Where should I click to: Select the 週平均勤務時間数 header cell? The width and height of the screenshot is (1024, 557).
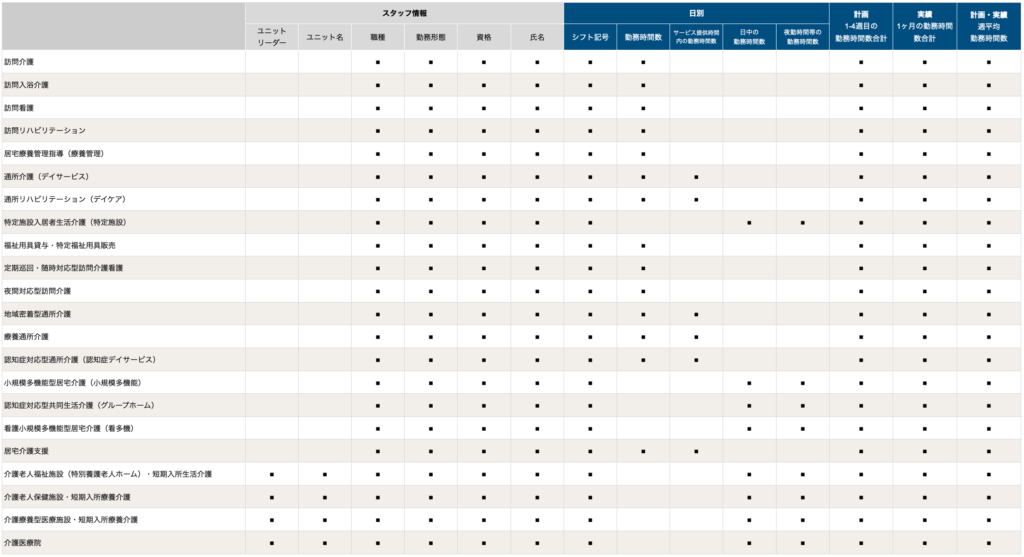point(989,26)
